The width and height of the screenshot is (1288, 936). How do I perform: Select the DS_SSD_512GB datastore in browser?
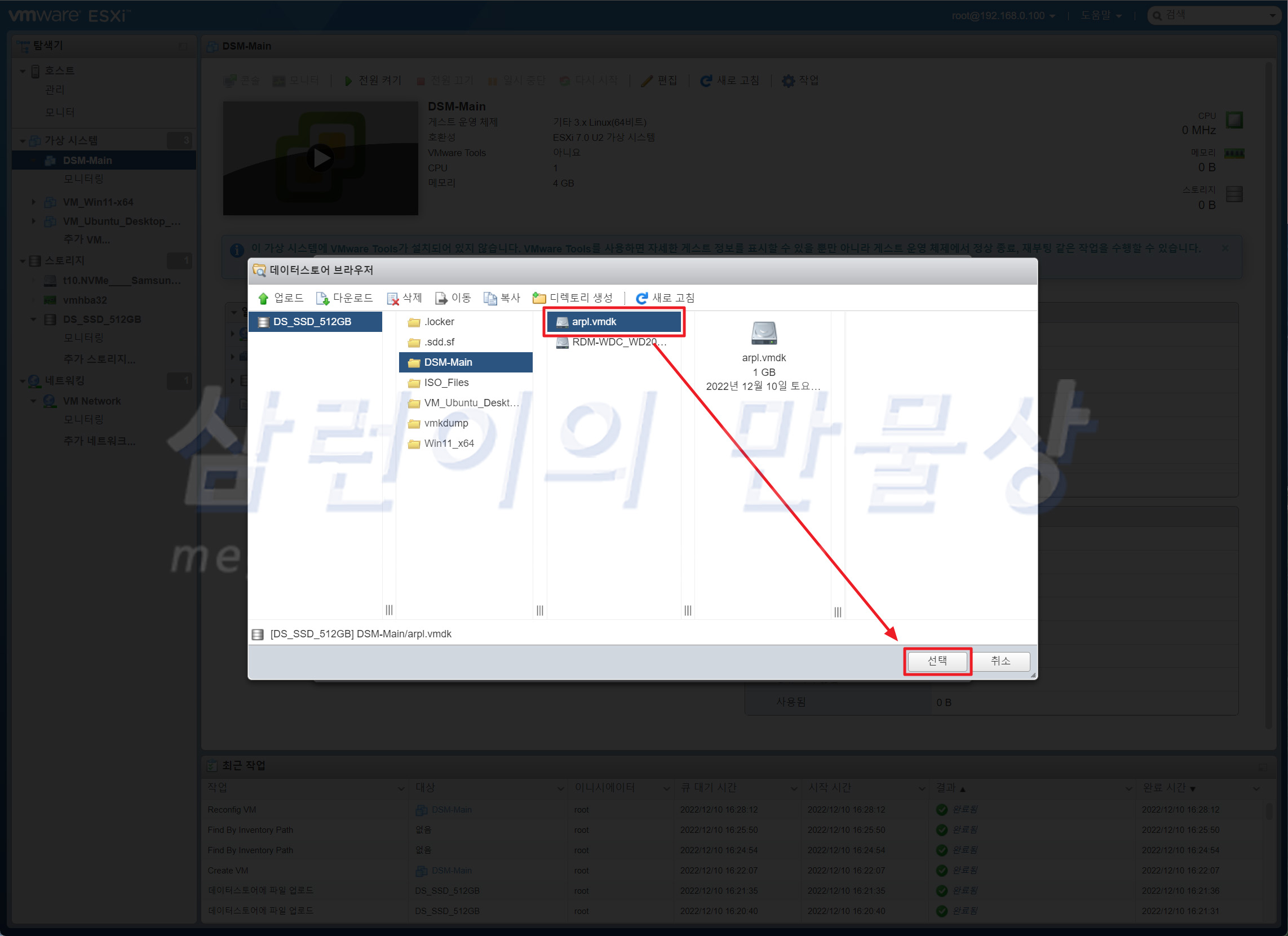(x=312, y=322)
